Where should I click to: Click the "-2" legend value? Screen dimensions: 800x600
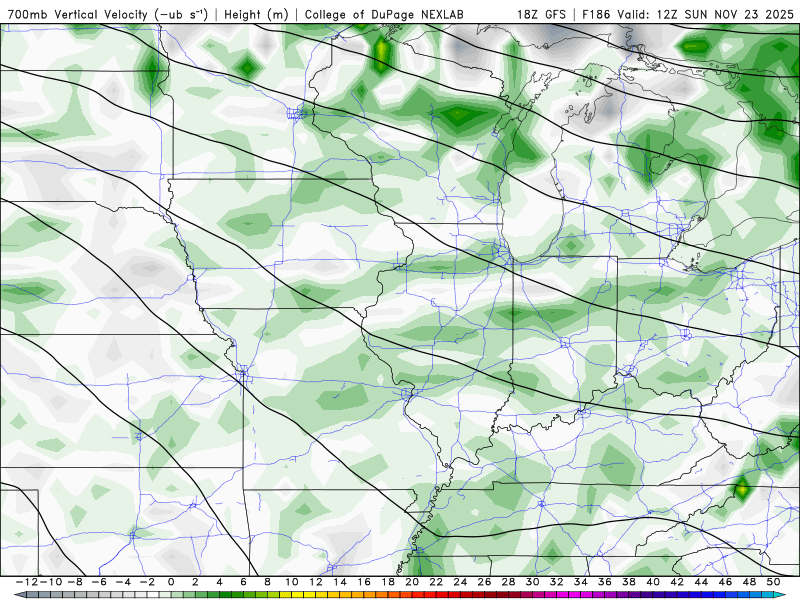pos(147,582)
